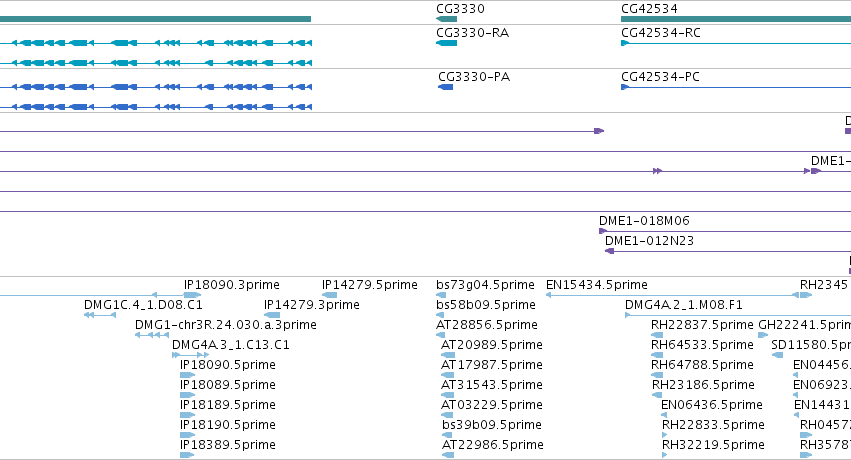
Task: Select the IP18089.5prime EST label
Action: click(228, 385)
